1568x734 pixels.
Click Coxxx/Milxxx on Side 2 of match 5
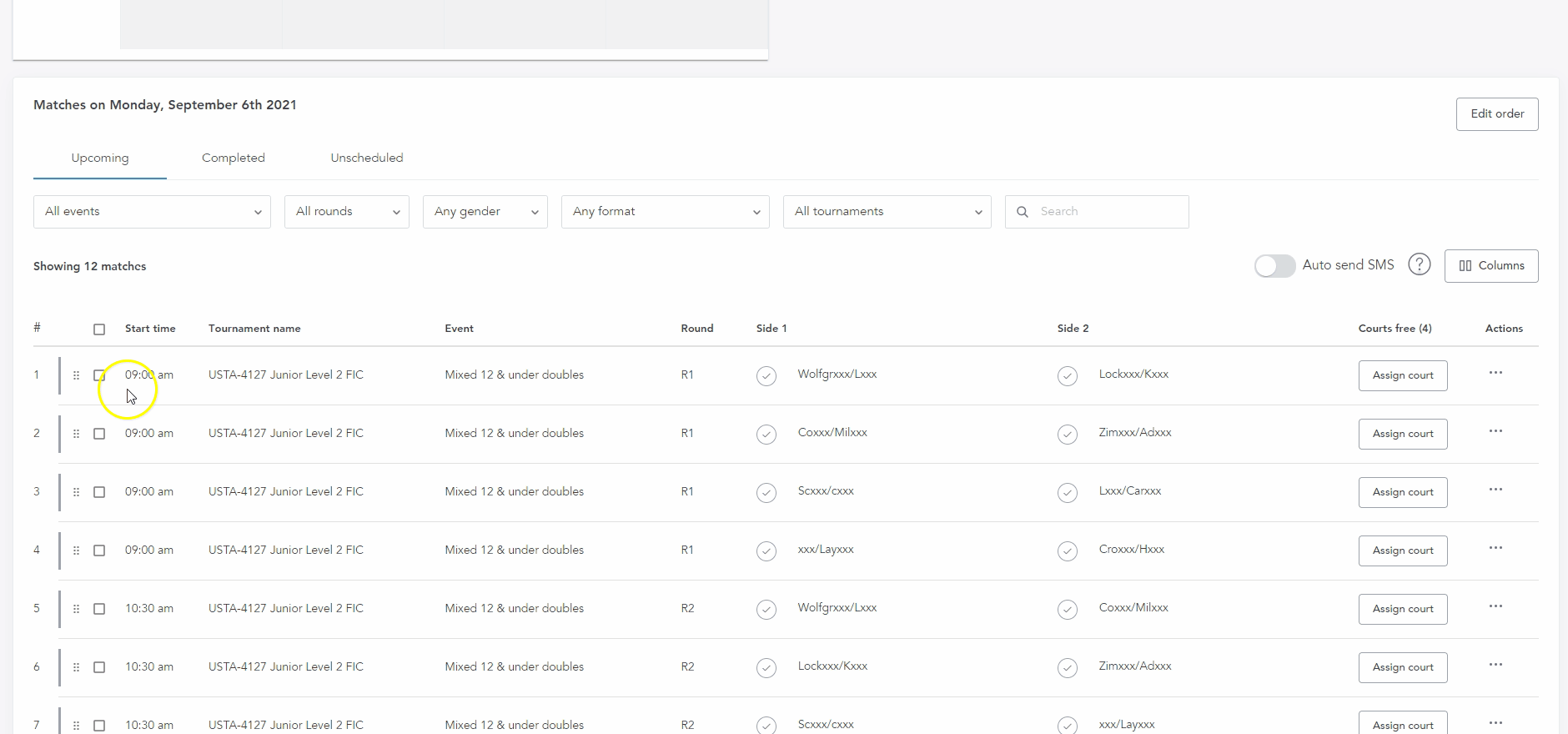(x=1133, y=608)
